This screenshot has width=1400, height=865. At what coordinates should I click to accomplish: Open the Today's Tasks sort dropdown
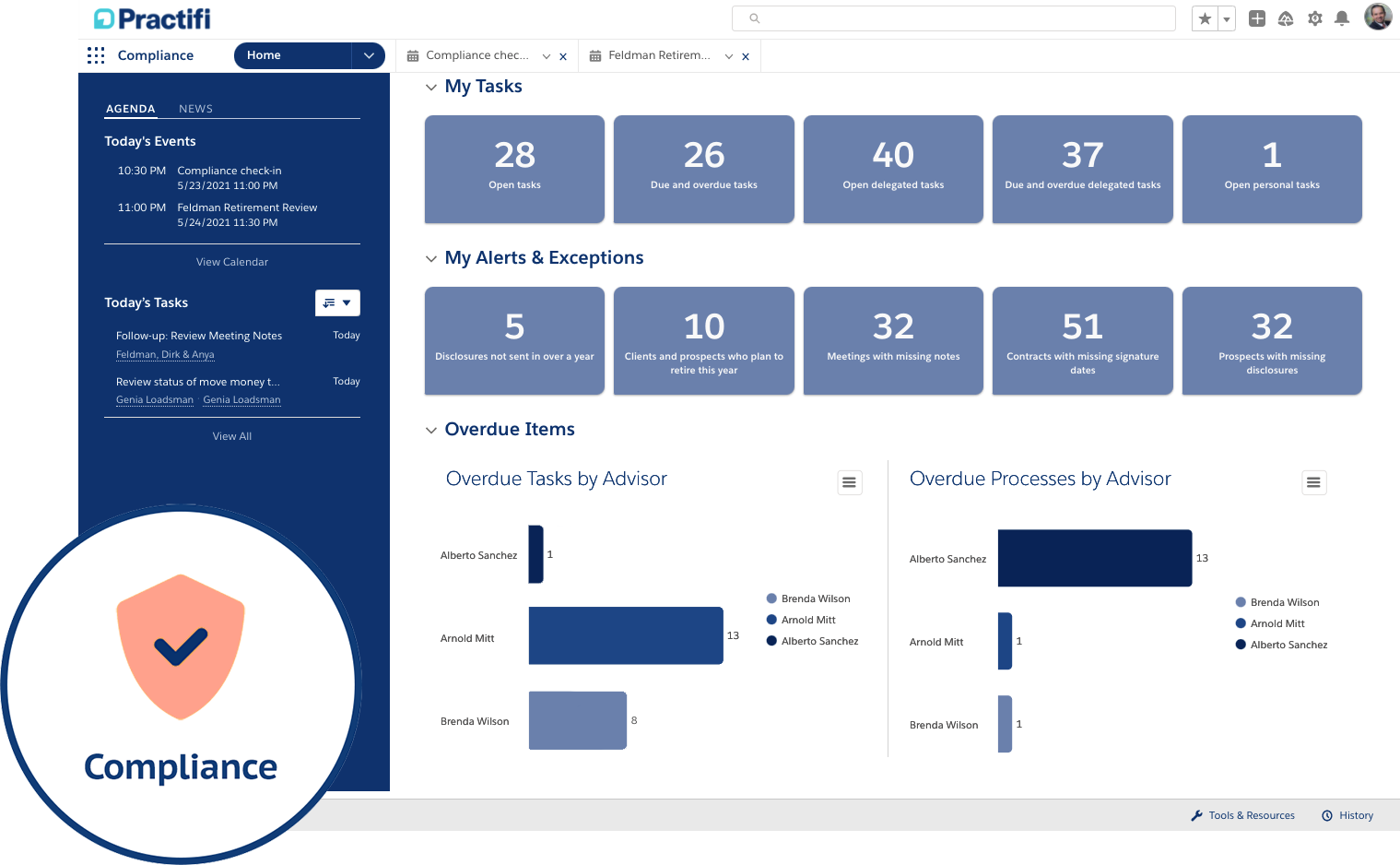pos(337,302)
